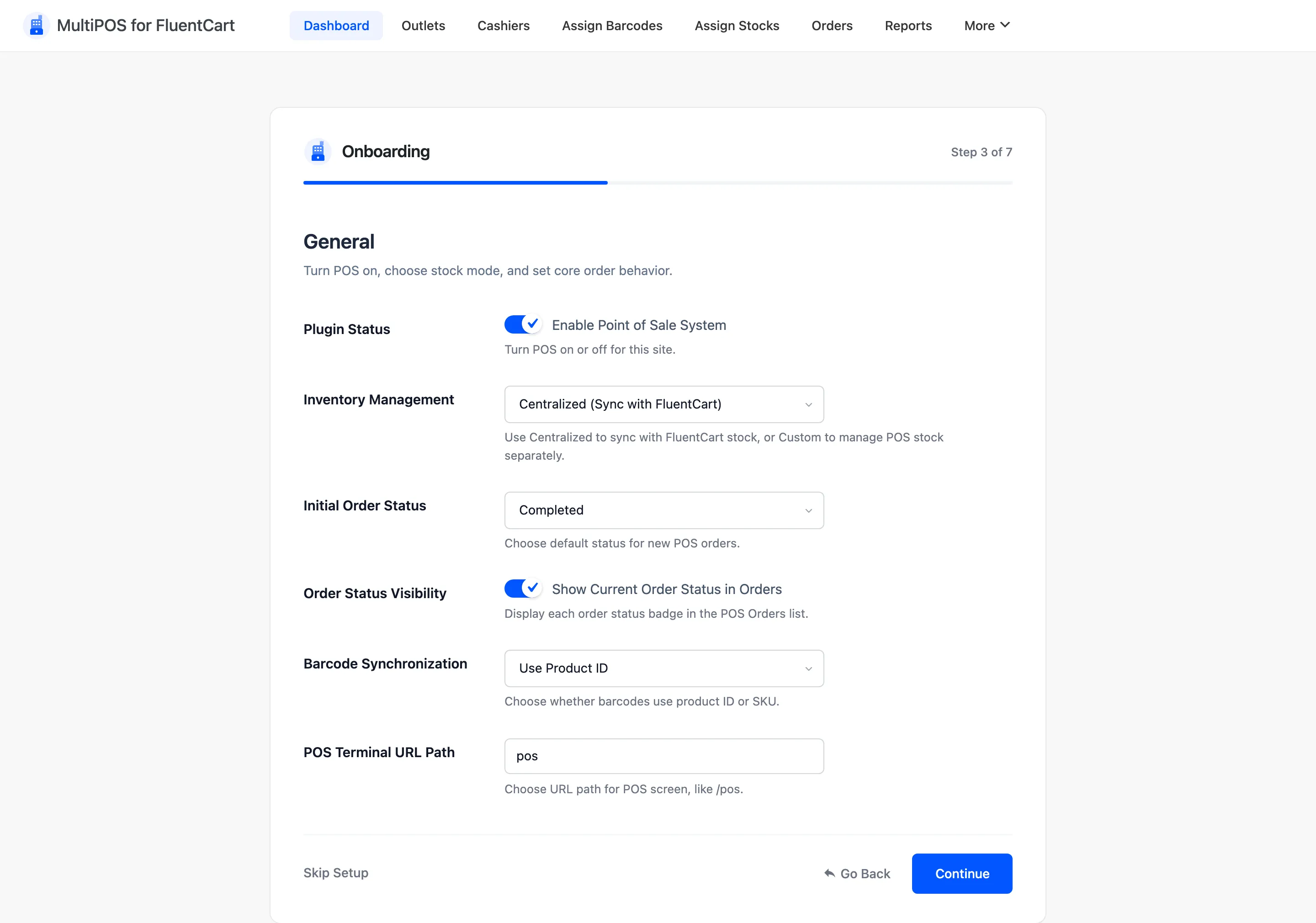
Task: Click the 'Step 3 of 7' text
Action: (x=981, y=152)
